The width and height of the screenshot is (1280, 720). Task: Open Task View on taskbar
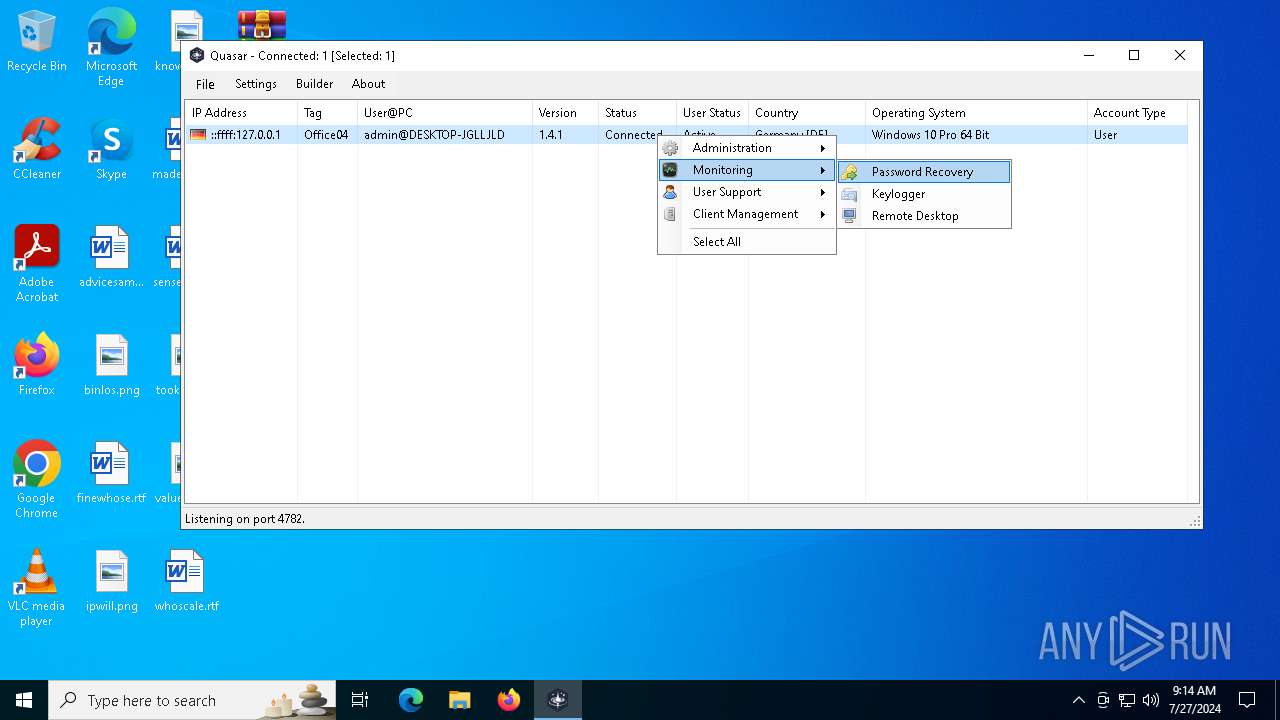point(360,700)
